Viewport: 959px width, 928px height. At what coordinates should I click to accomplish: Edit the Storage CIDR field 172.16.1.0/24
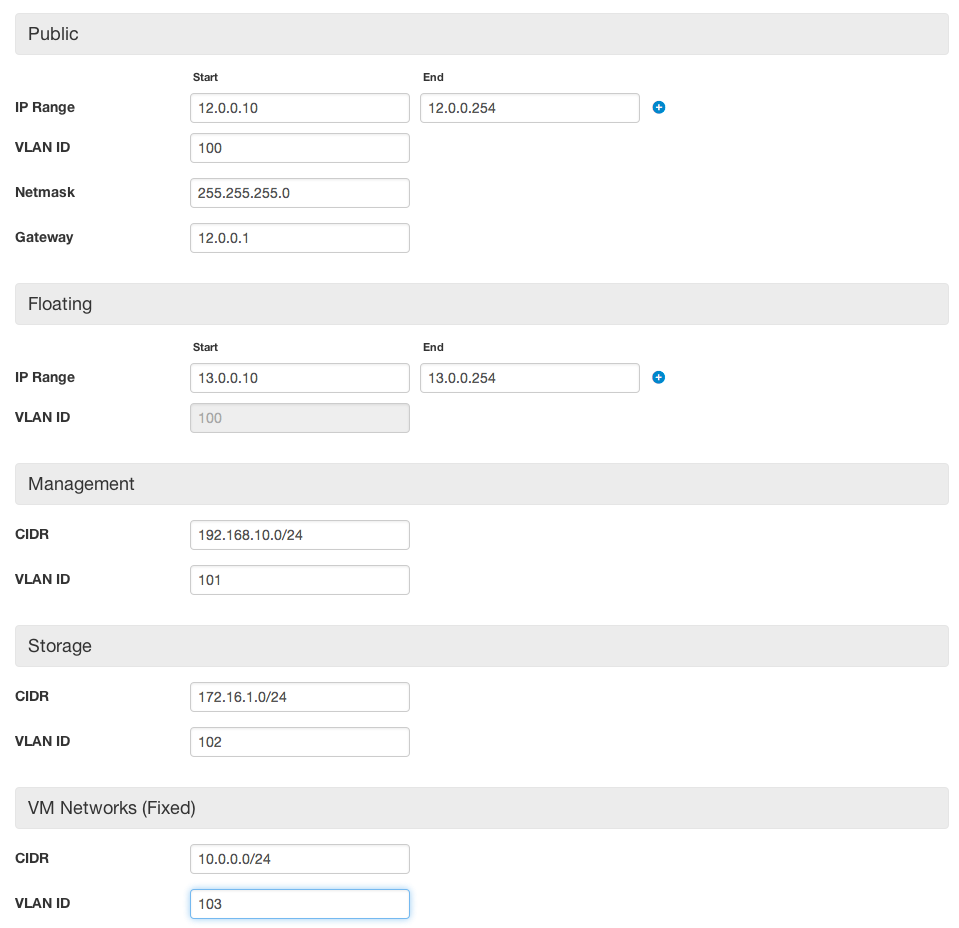[x=300, y=697]
